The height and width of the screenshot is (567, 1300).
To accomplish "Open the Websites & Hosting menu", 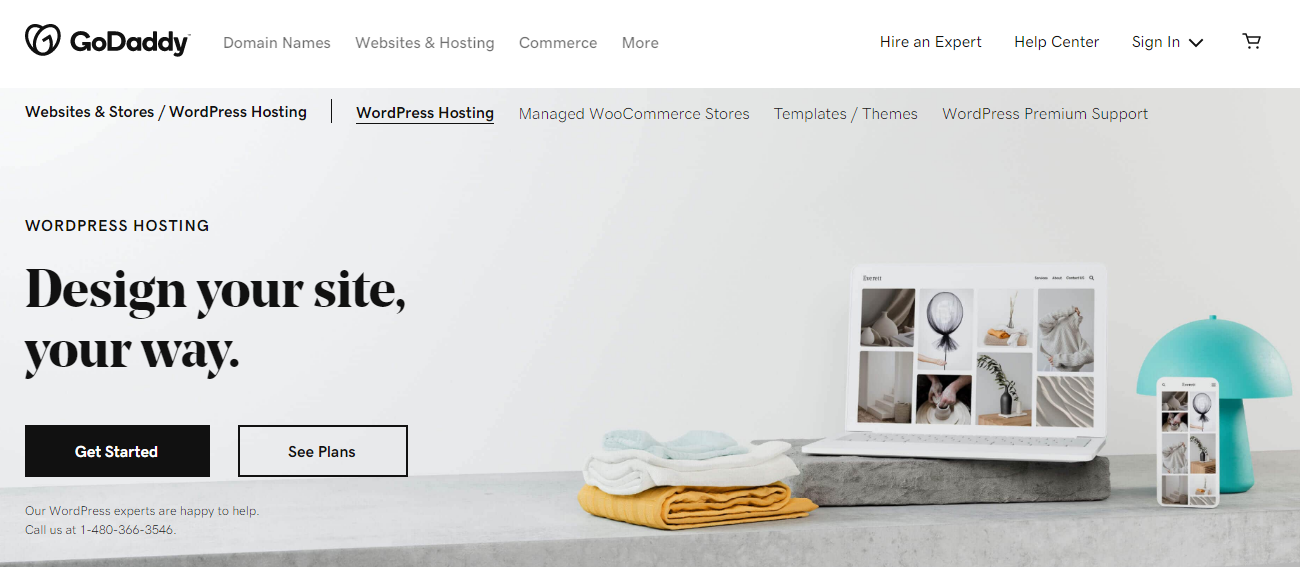I will click(425, 43).
